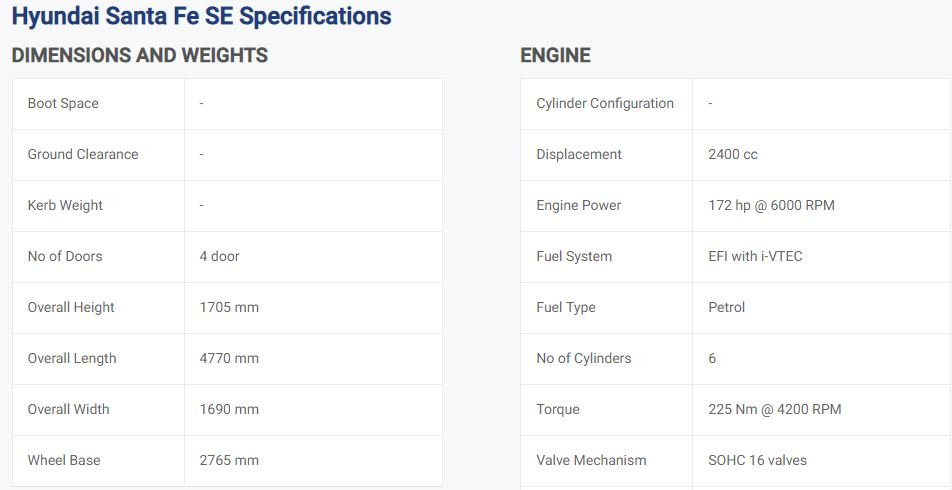Image resolution: width=952 pixels, height=490 pixels.
Task: Click the Hyundai Santa Fe SE Specifications heading
Action: (x=202, y=17)
